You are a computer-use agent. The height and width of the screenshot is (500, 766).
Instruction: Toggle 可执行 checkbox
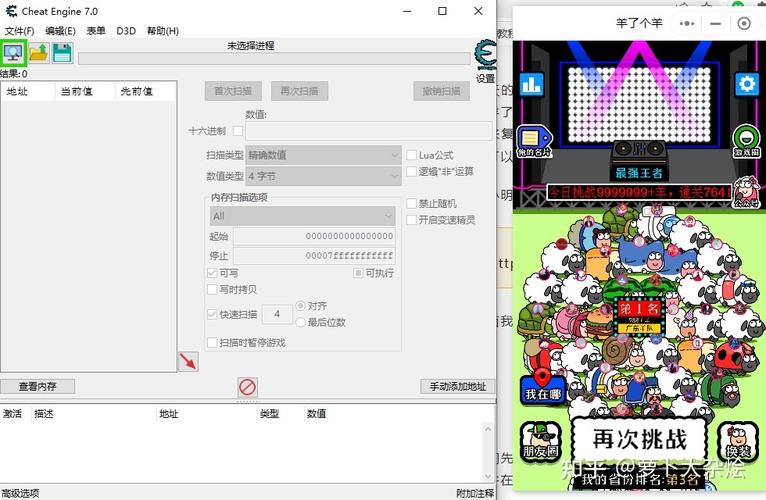click(x=358, y=273)
